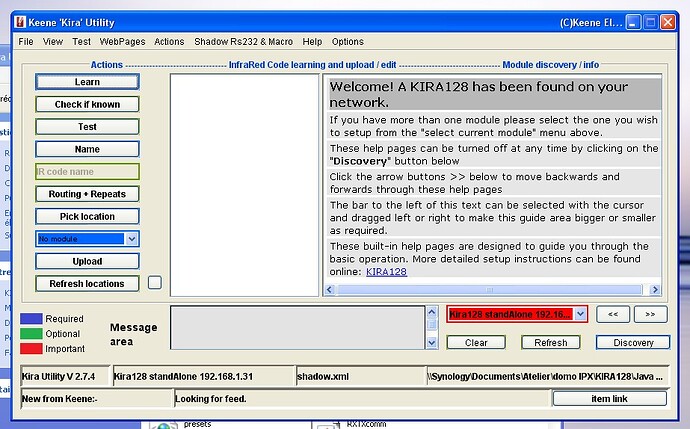Image resolution: width=690 pixels, height=429 pixels.
Task: Click the blue Required color swatch
Action: click(x=31, y=319)
